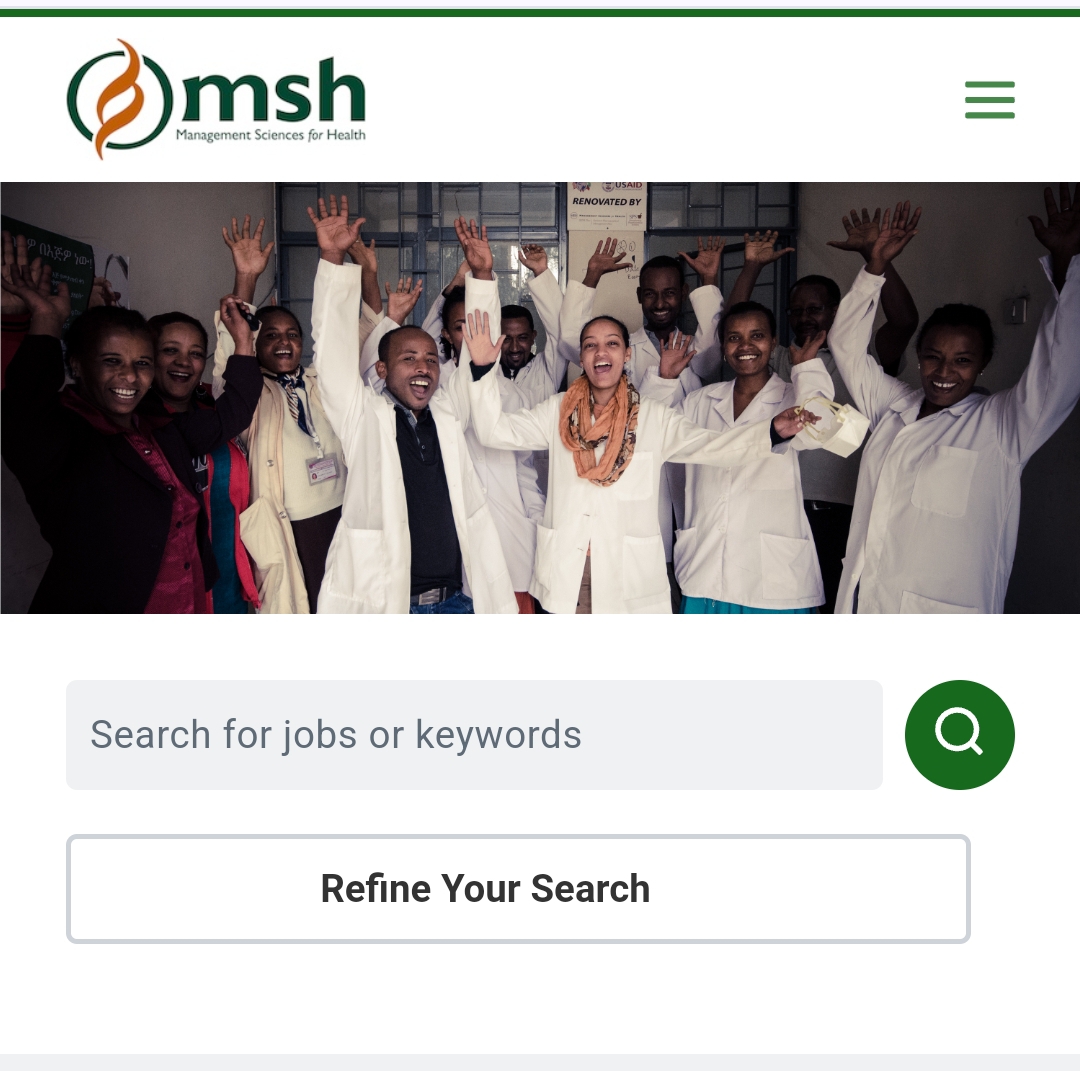Click the man in black shirt in photo
Image resolution: width=1080 pixels, height=1071 pixels.
coord(411,468)
